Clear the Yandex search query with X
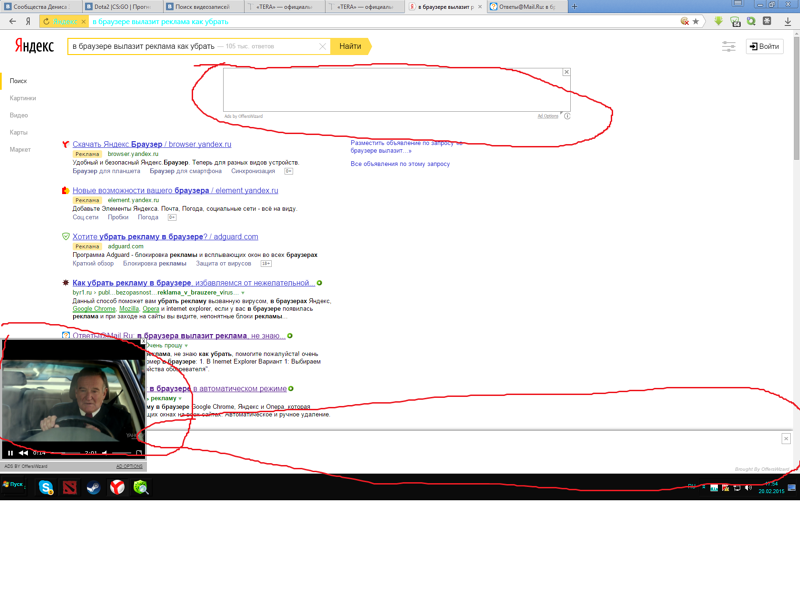This screenshot has height=600, width=800. (322, 47)
